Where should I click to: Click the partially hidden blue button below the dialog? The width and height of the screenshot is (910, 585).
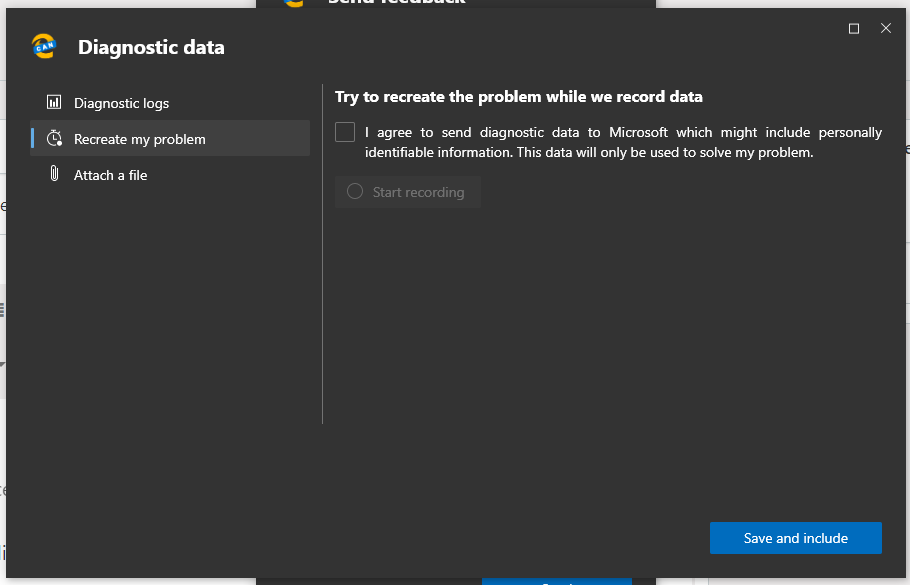pyautogui.click(x=556, y=581)
